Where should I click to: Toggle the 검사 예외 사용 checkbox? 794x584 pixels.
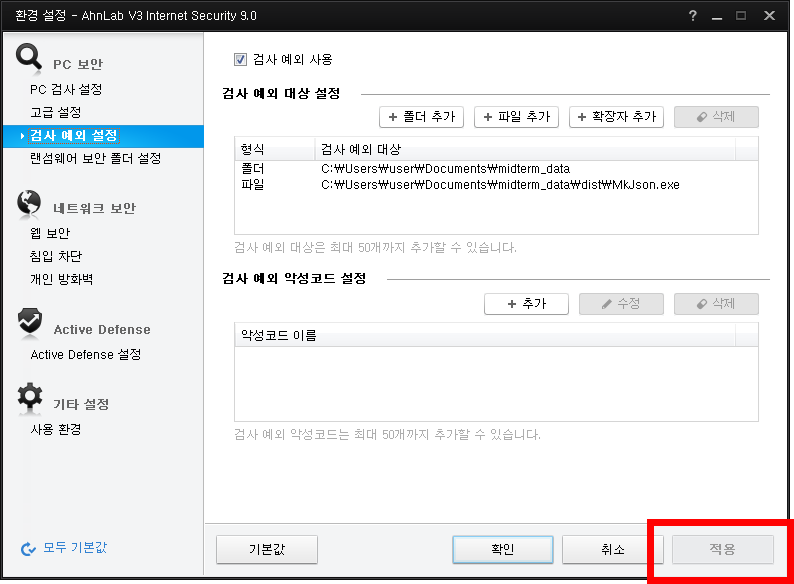(x=240, y=60)
